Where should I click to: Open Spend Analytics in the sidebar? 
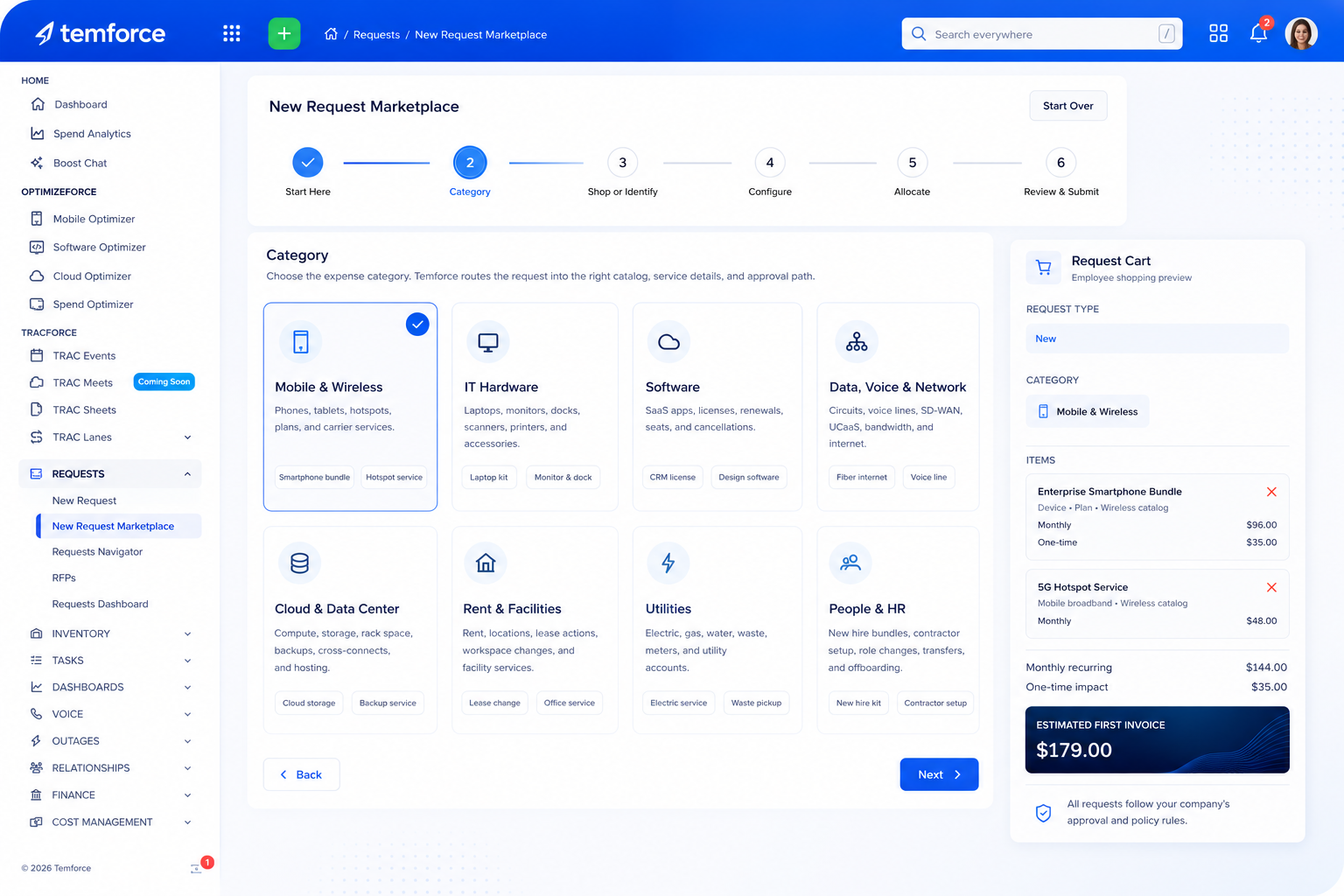pos(92,134)
